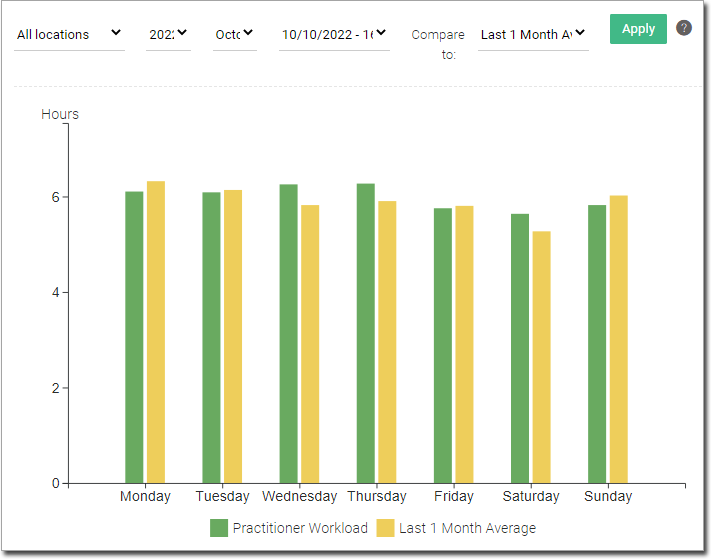The height and width of the screenshot is (560, 712).
Task: Click the green Practitioner Workload legend swatch
Action: coord(219,528)
